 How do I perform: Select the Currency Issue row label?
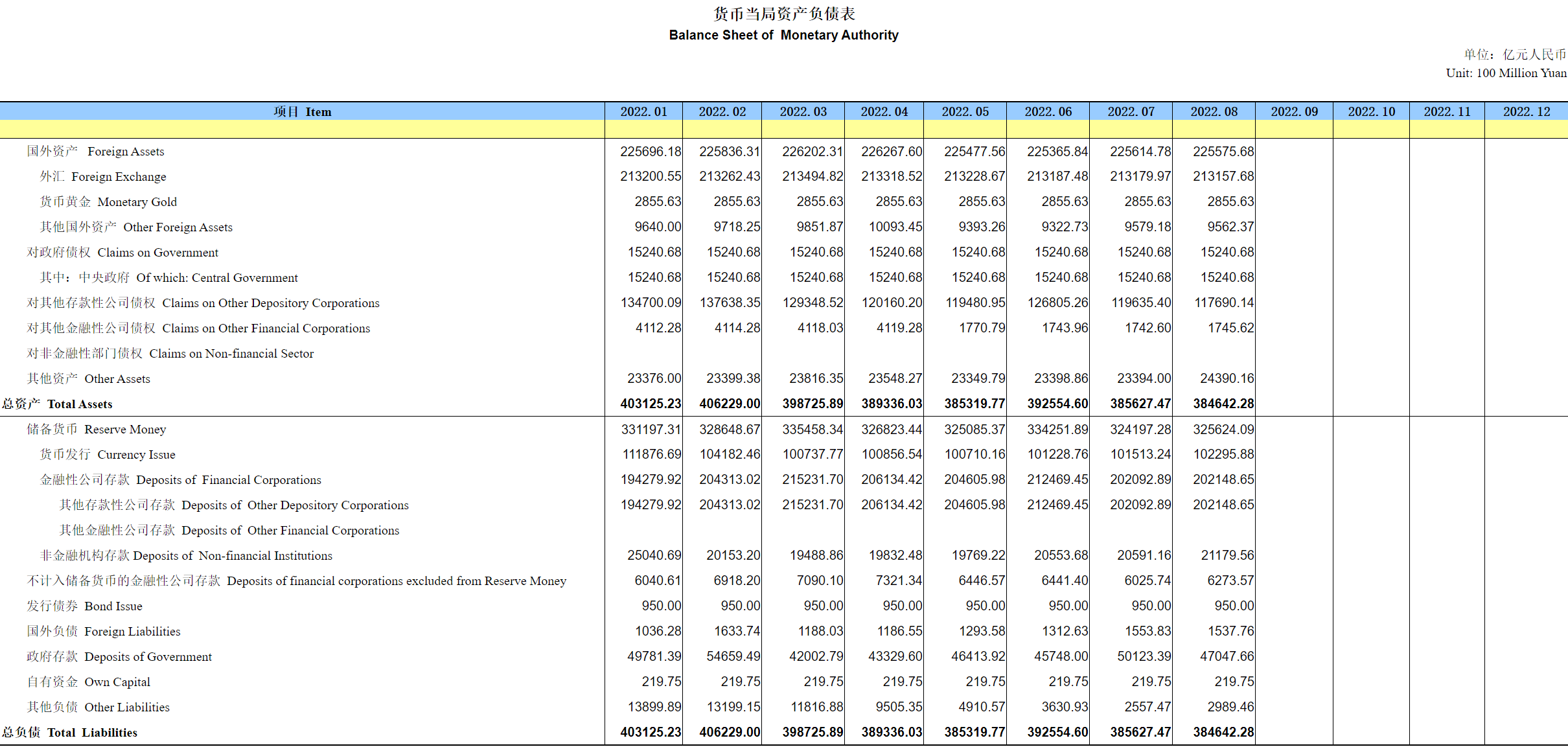point(108,454)
